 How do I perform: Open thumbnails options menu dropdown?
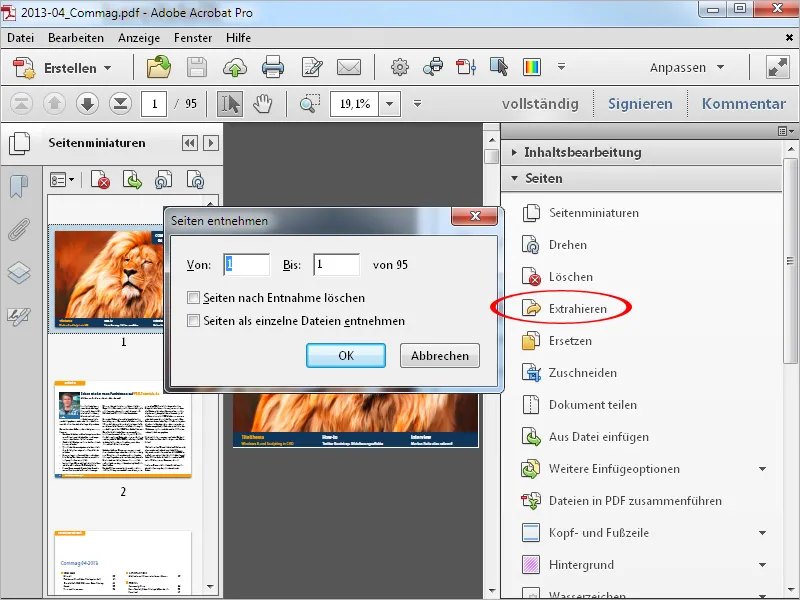point(62,180)
